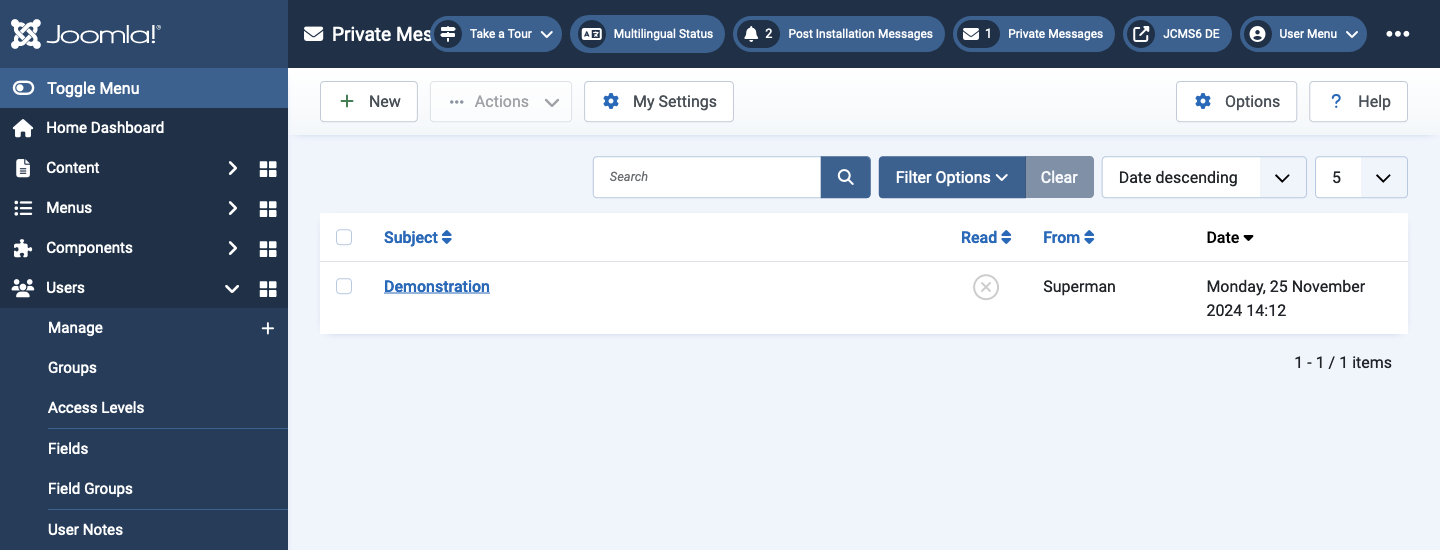Open the Users dashboard grid icon

tap(268, 288)
